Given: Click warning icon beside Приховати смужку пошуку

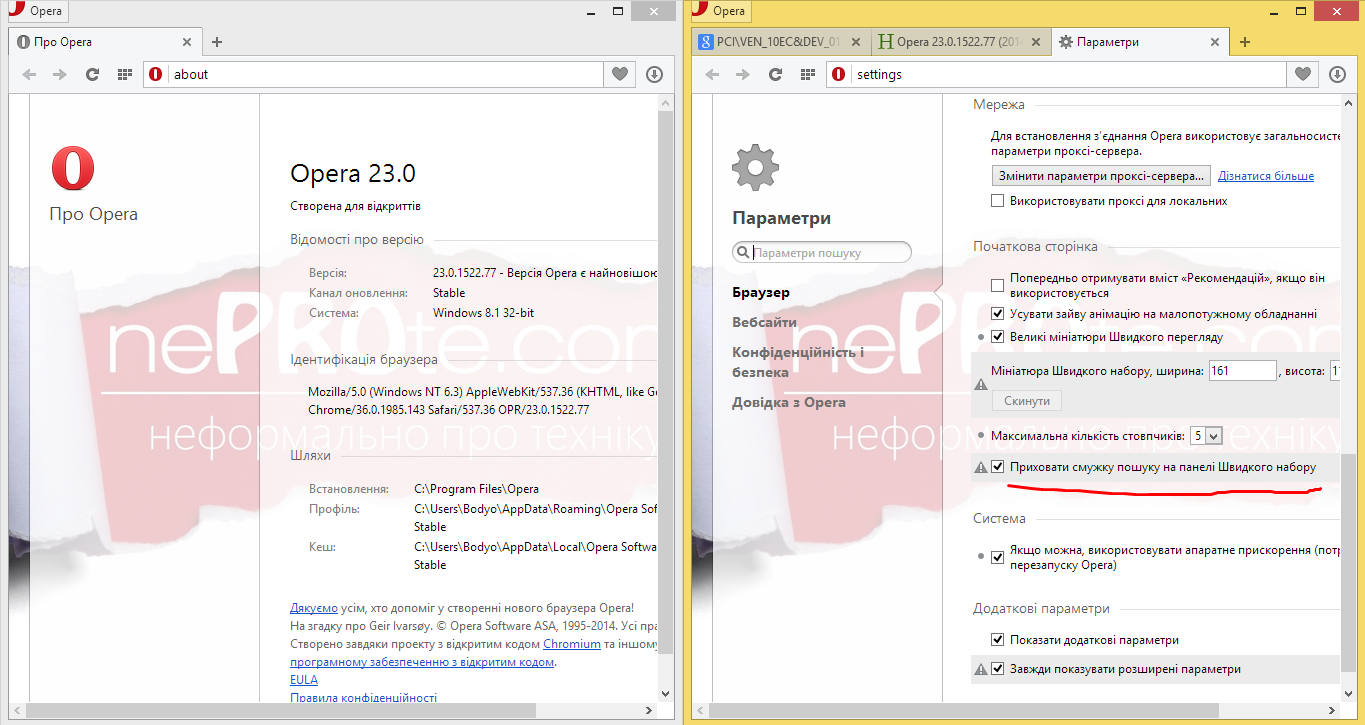Looking at the screenshot, I should tap(981, 467).
